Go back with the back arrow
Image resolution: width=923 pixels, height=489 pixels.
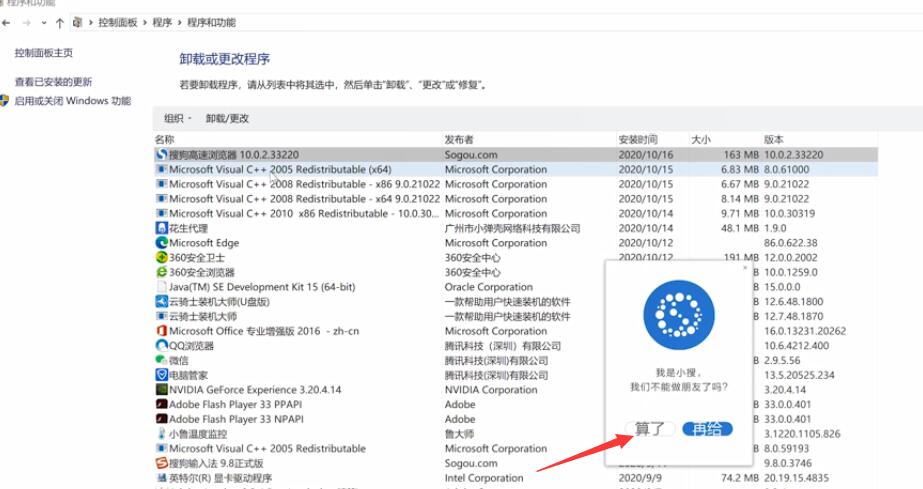coord(6,23)
